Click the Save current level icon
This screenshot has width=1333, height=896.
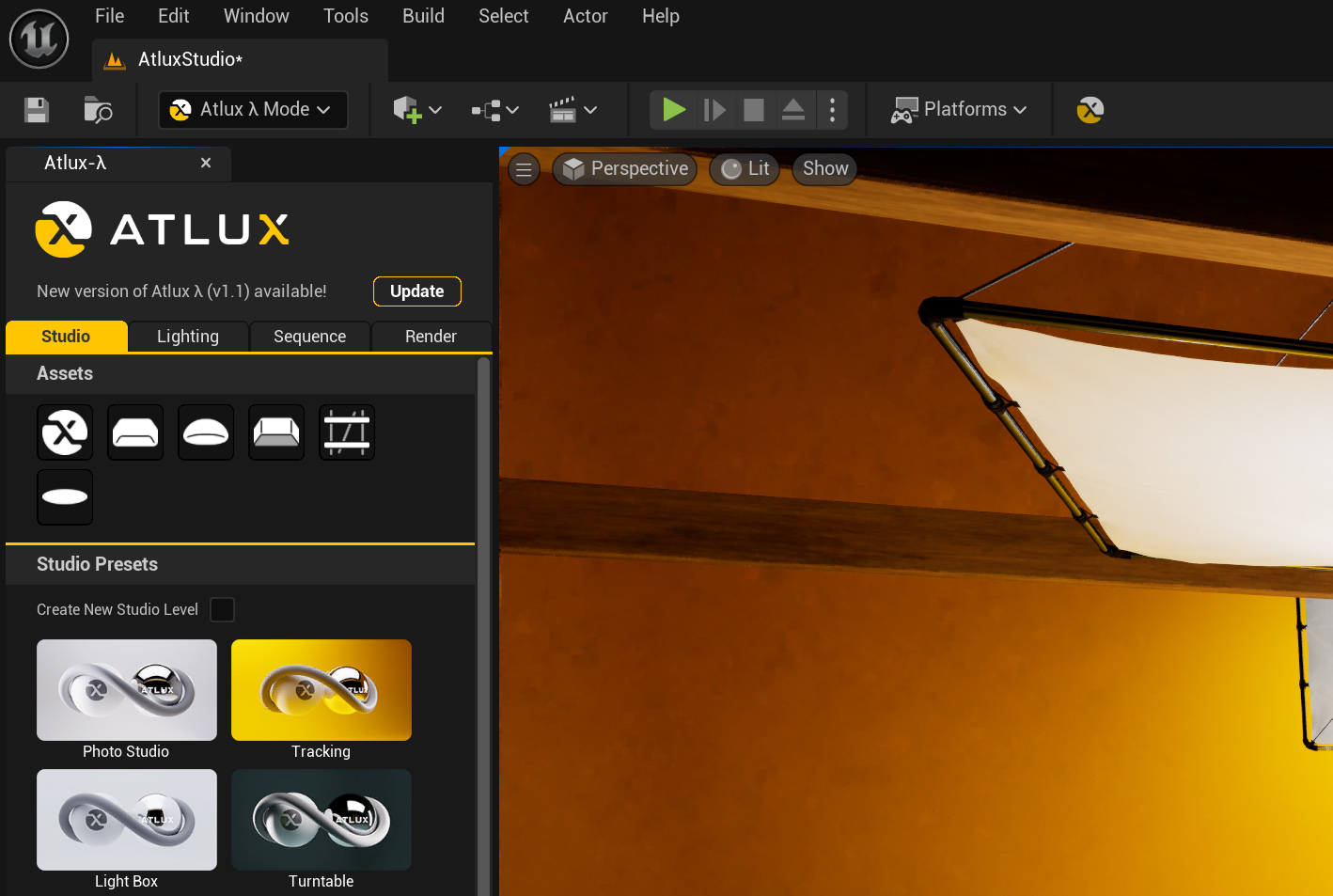tap(37, 110)
